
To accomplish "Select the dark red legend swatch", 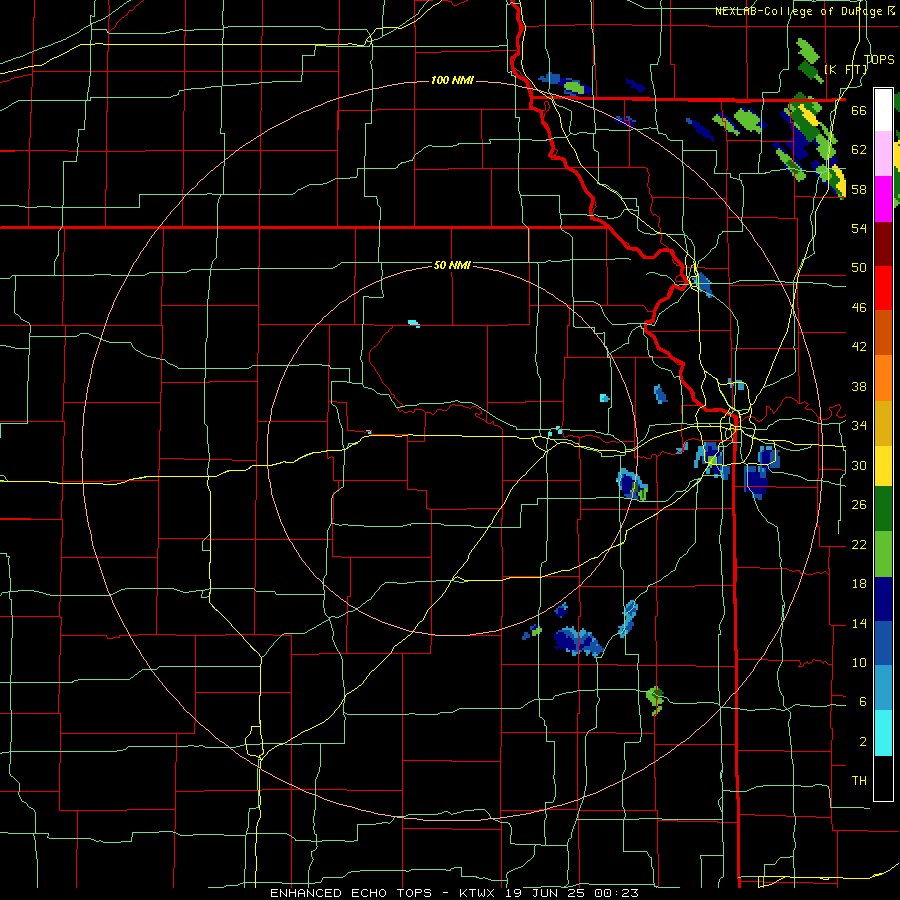I will pyautogui.click(x=883, y=243).
